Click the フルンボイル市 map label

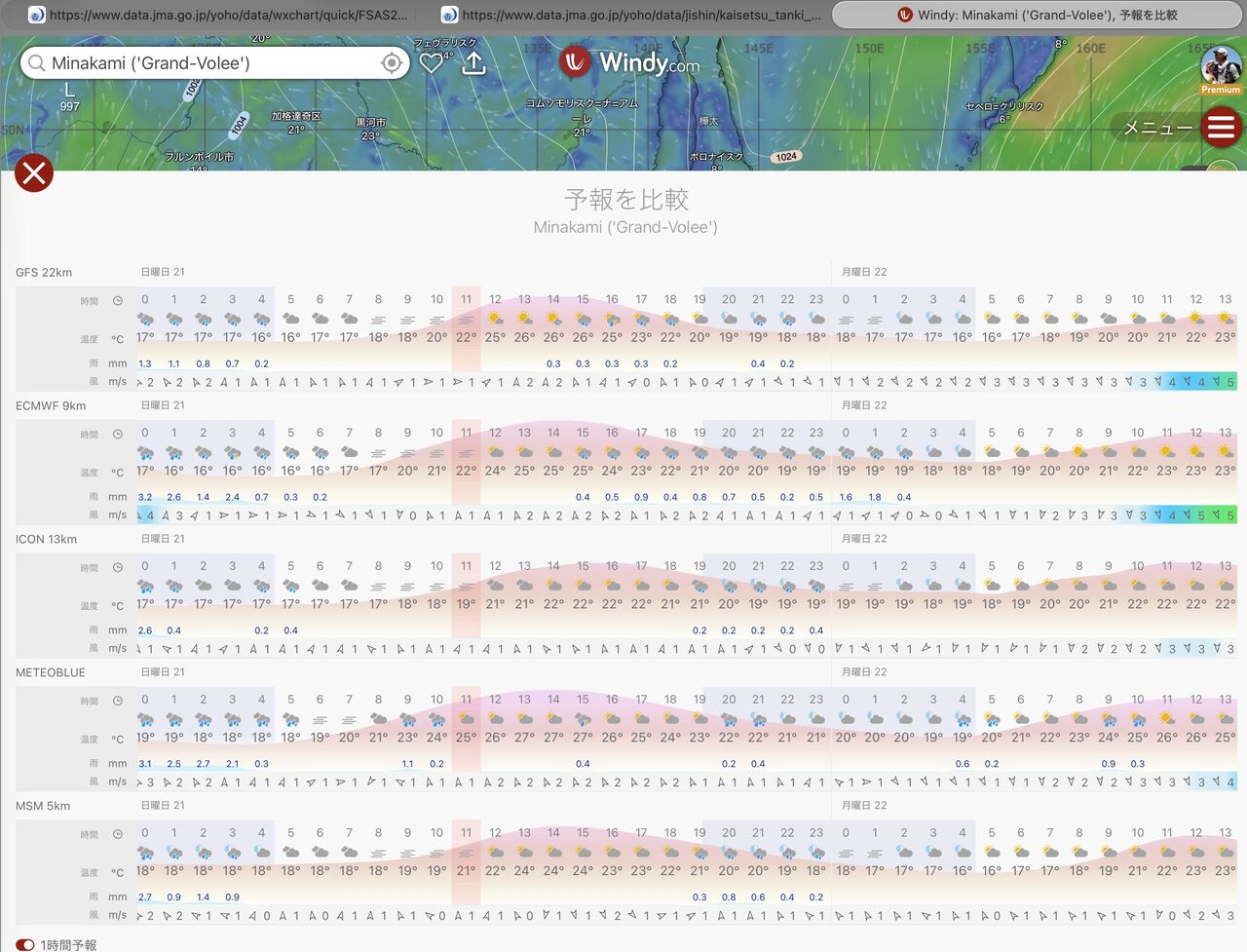199,156
